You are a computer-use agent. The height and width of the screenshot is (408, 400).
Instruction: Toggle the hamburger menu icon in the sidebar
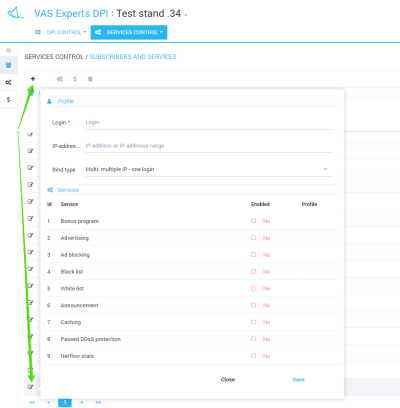coord(9,50)
